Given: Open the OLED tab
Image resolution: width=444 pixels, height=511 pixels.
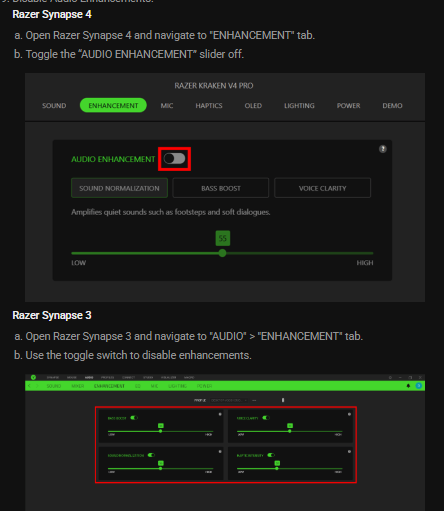Looking at the screenshot, I should click(x=253, y=106).
